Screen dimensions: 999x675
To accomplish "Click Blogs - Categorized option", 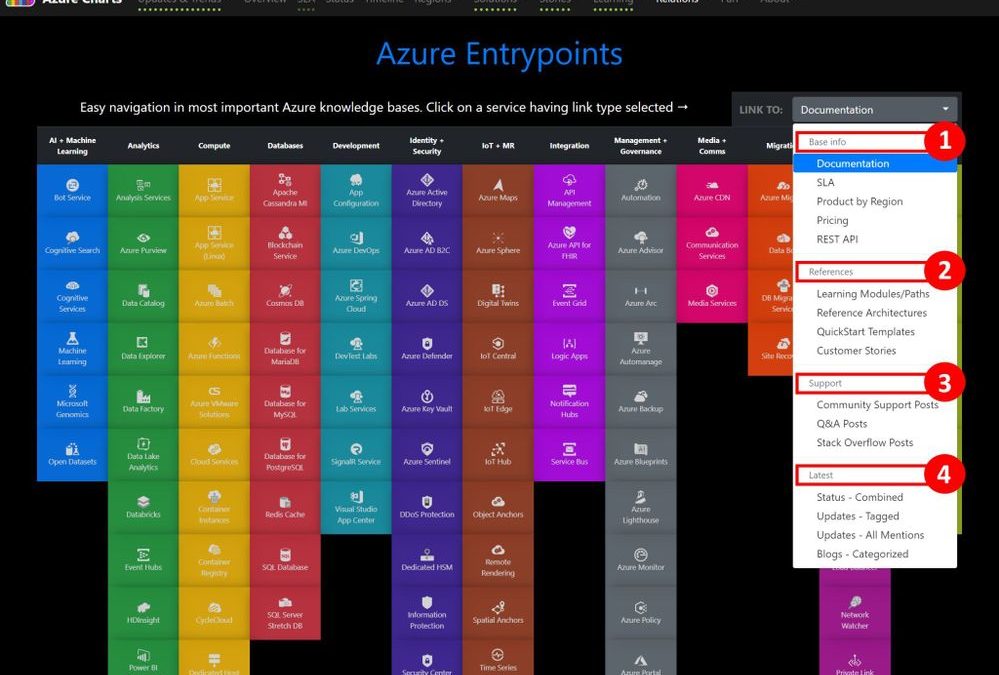I will point(862,554).
